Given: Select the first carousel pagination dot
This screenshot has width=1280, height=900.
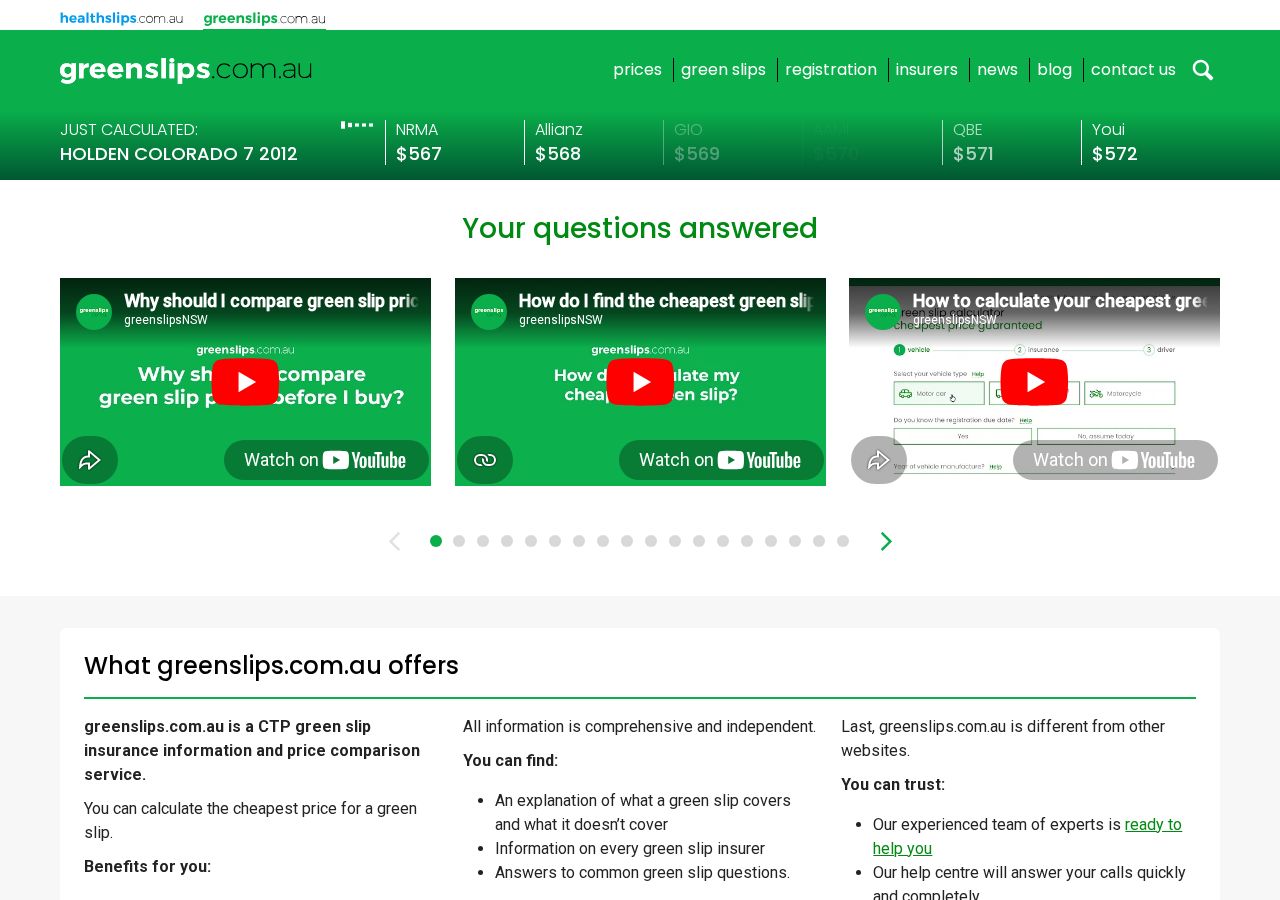Looking at the screenshot, I should tap(436, 541).
